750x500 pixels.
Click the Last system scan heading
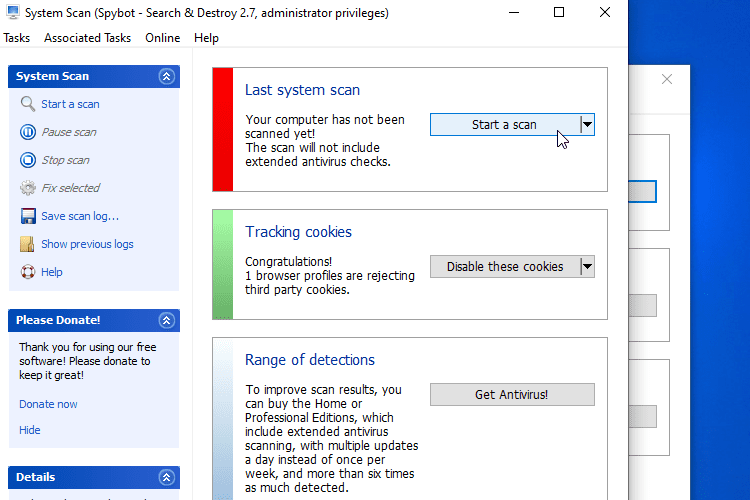coord(302,90)
